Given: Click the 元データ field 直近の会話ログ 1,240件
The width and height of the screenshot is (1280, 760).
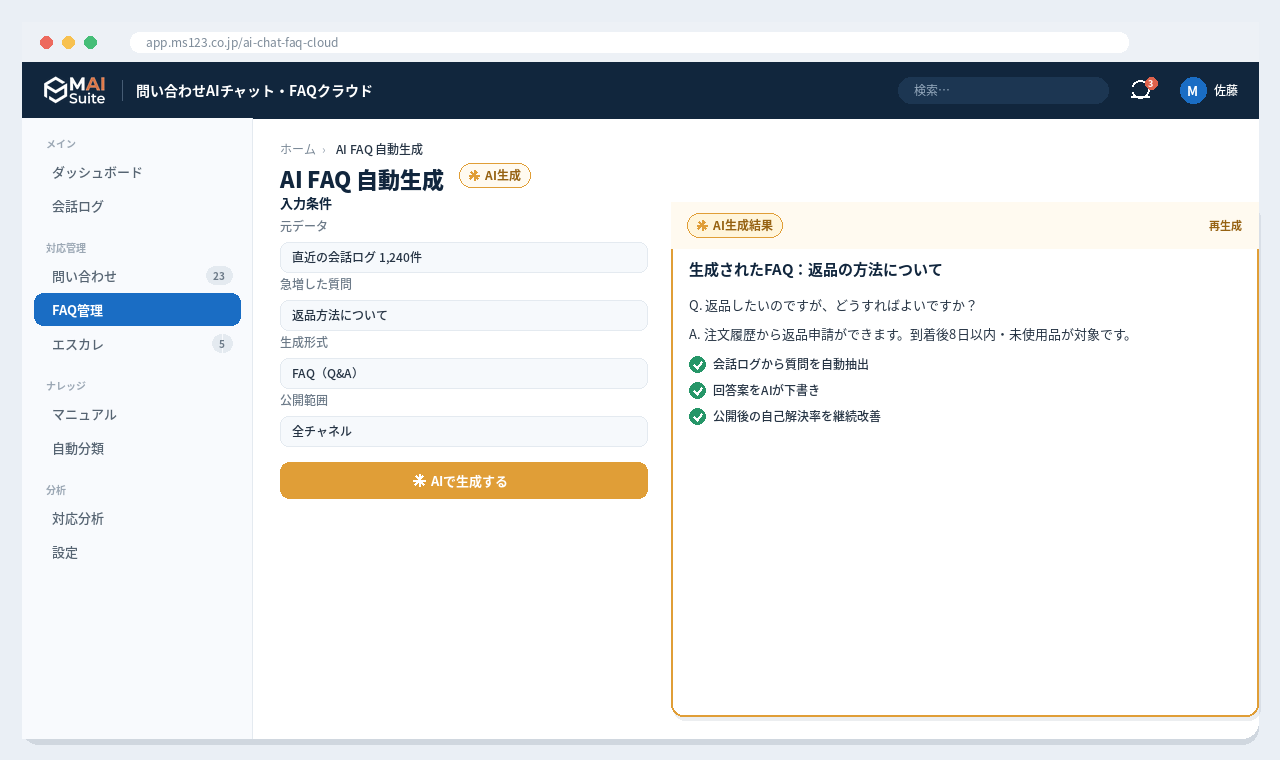Looking at the screenshot, I should pyautogui.click(x=464, y=257).
